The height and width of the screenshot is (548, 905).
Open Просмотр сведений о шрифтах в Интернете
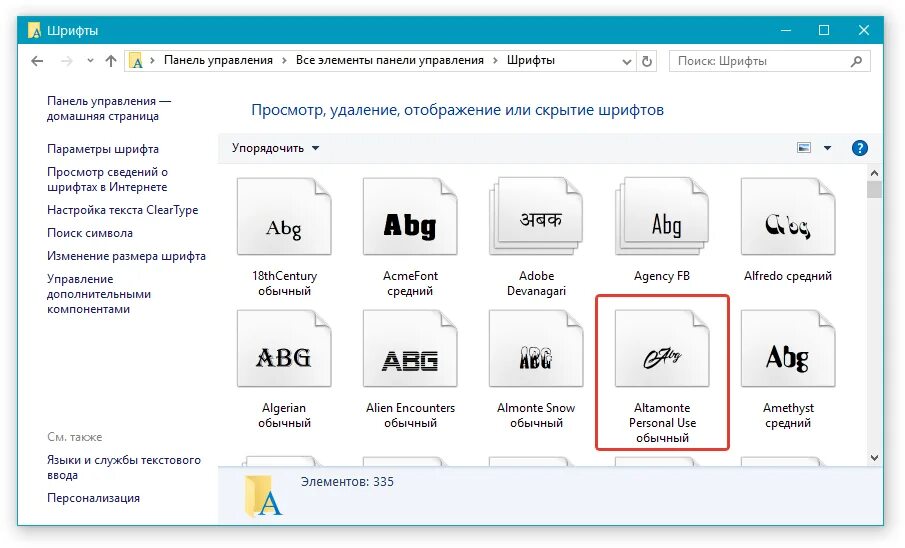point(107,179)
